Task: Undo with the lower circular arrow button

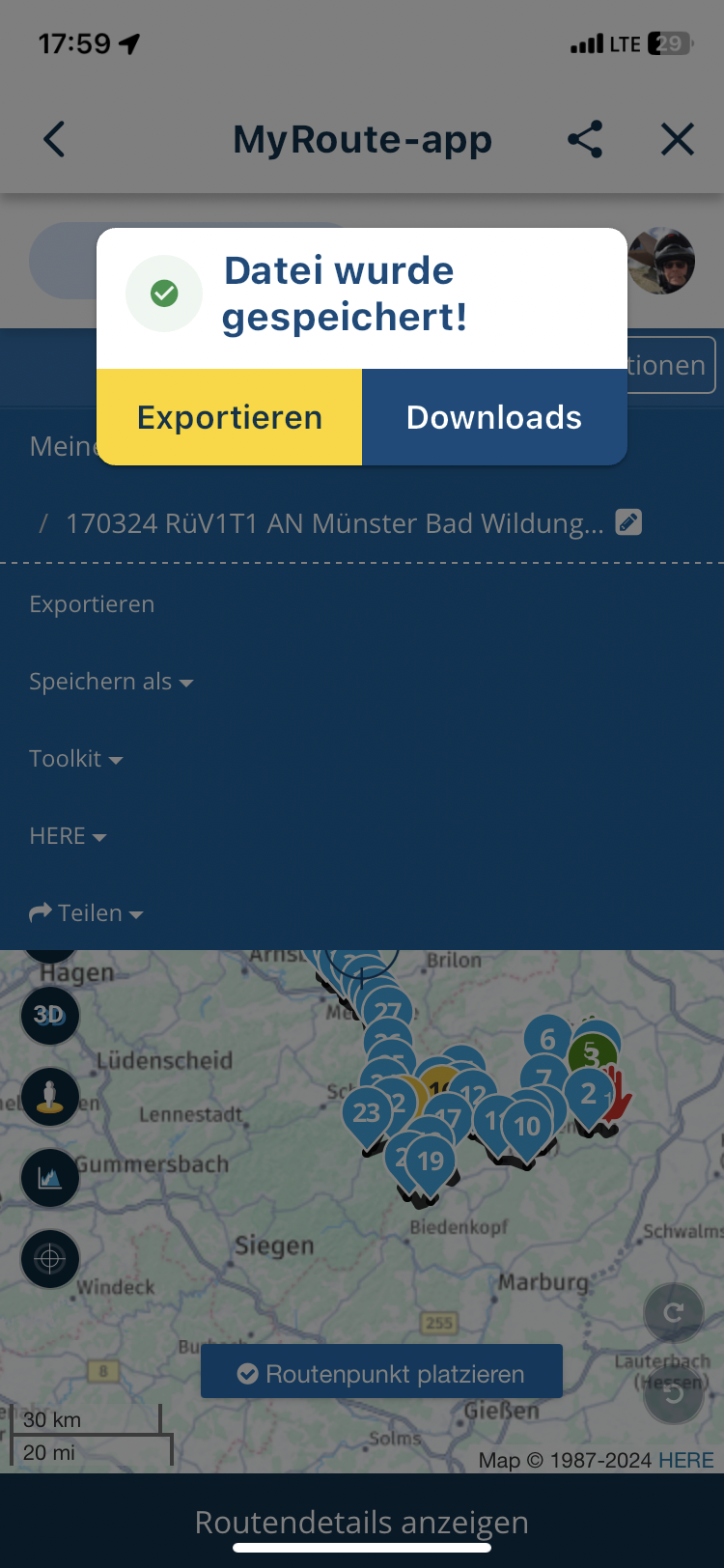Action: point(674,1393)
